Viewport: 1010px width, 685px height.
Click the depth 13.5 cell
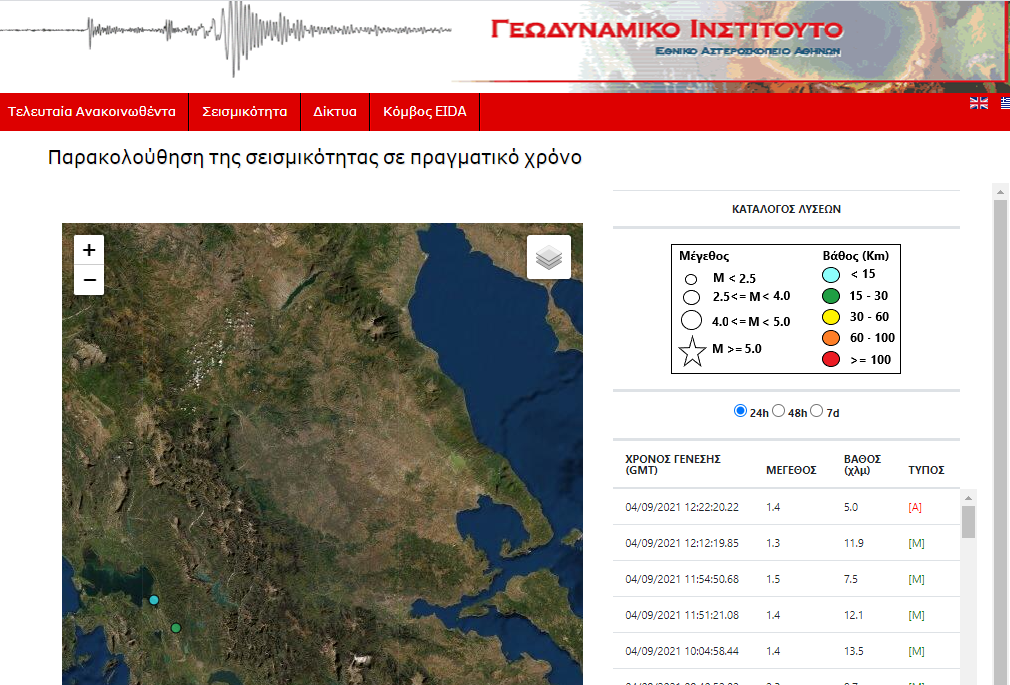click(853, 651)
